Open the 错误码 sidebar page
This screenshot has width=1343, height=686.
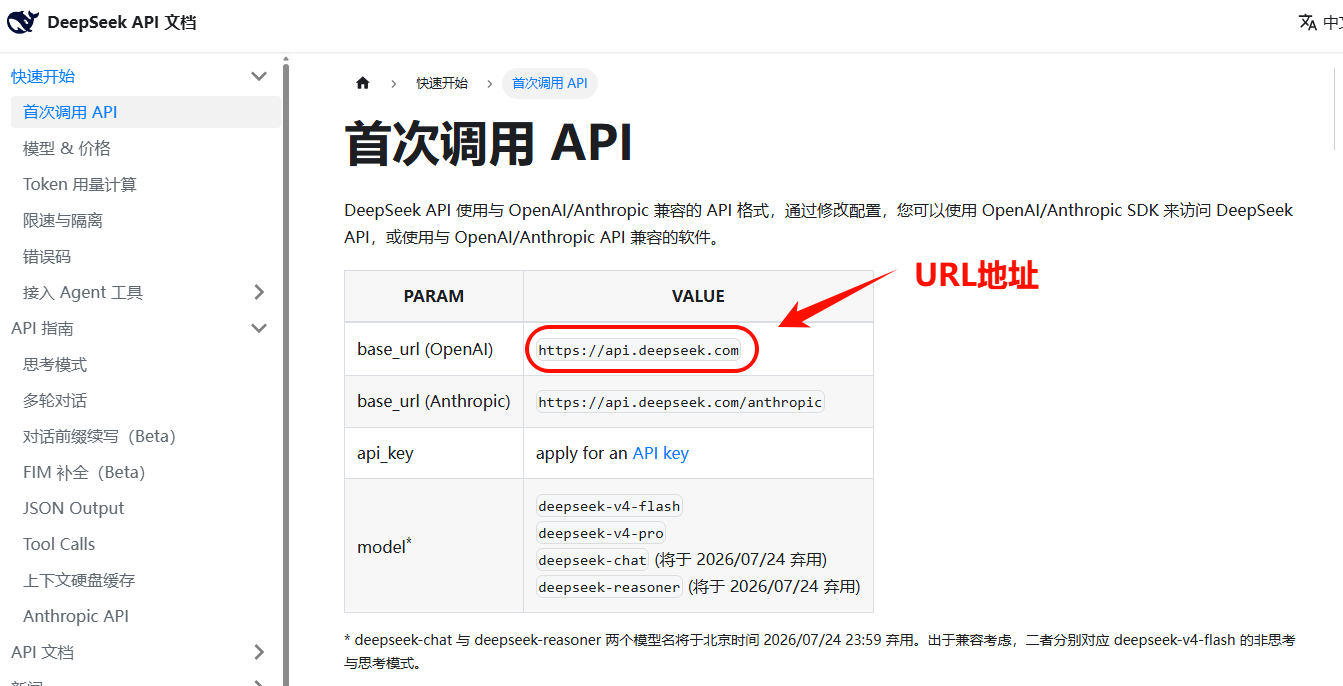point(47,256)
